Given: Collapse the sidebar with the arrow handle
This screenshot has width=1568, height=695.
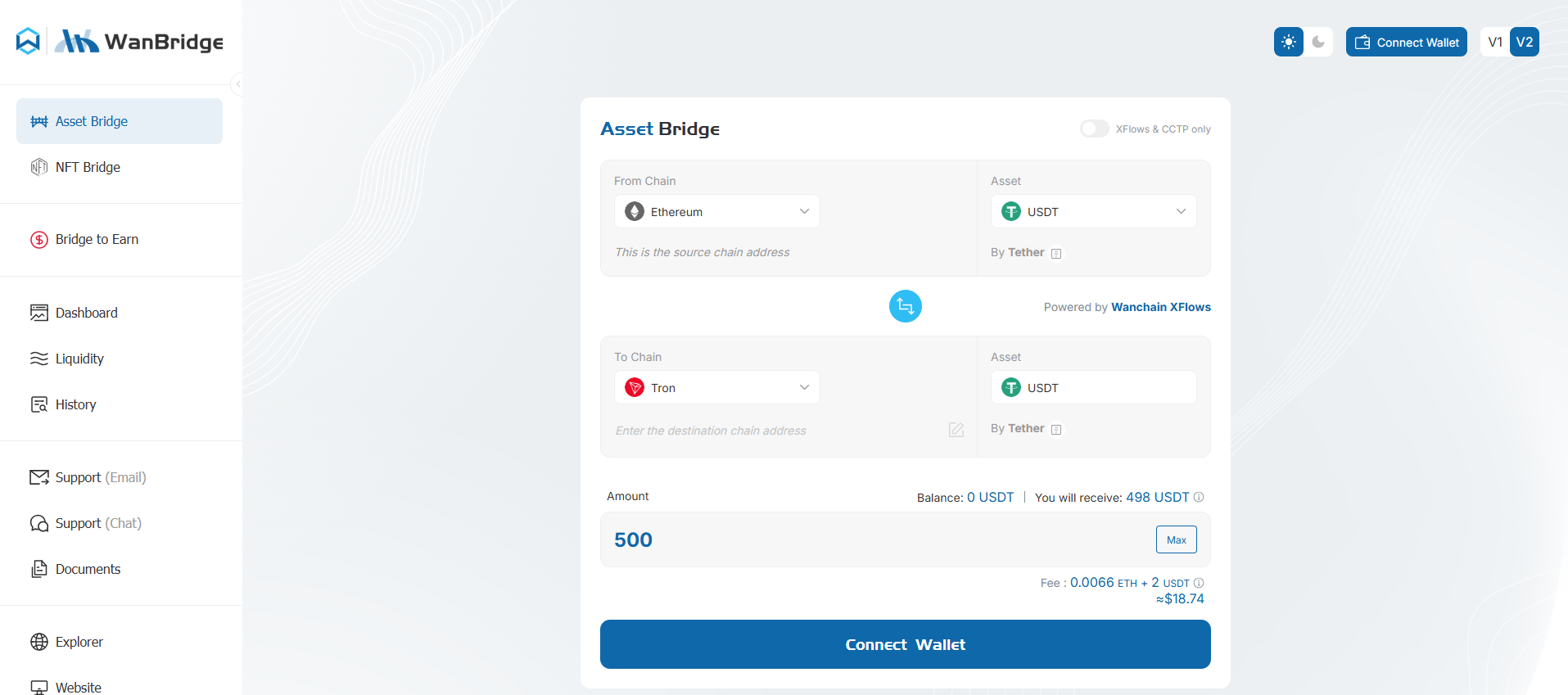Looking at the screenshot, I should pyautogui.click(x=237, y=83).
